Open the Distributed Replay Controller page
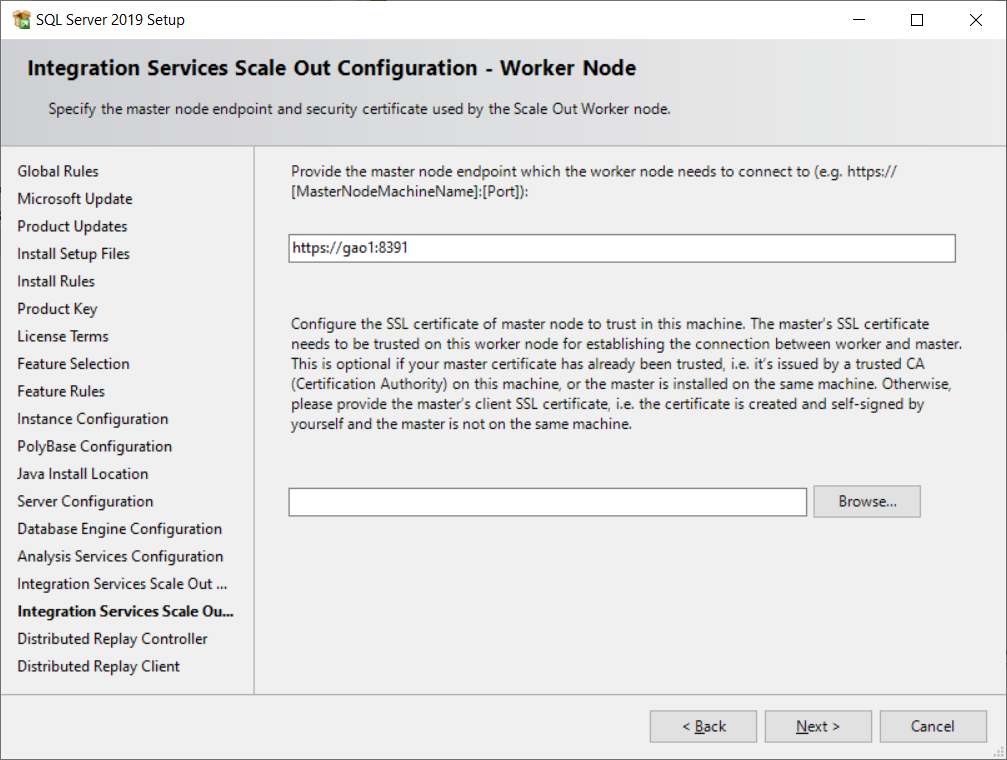Image resolution: width=1007 pixels, height=760 pixels. [111, 638]
